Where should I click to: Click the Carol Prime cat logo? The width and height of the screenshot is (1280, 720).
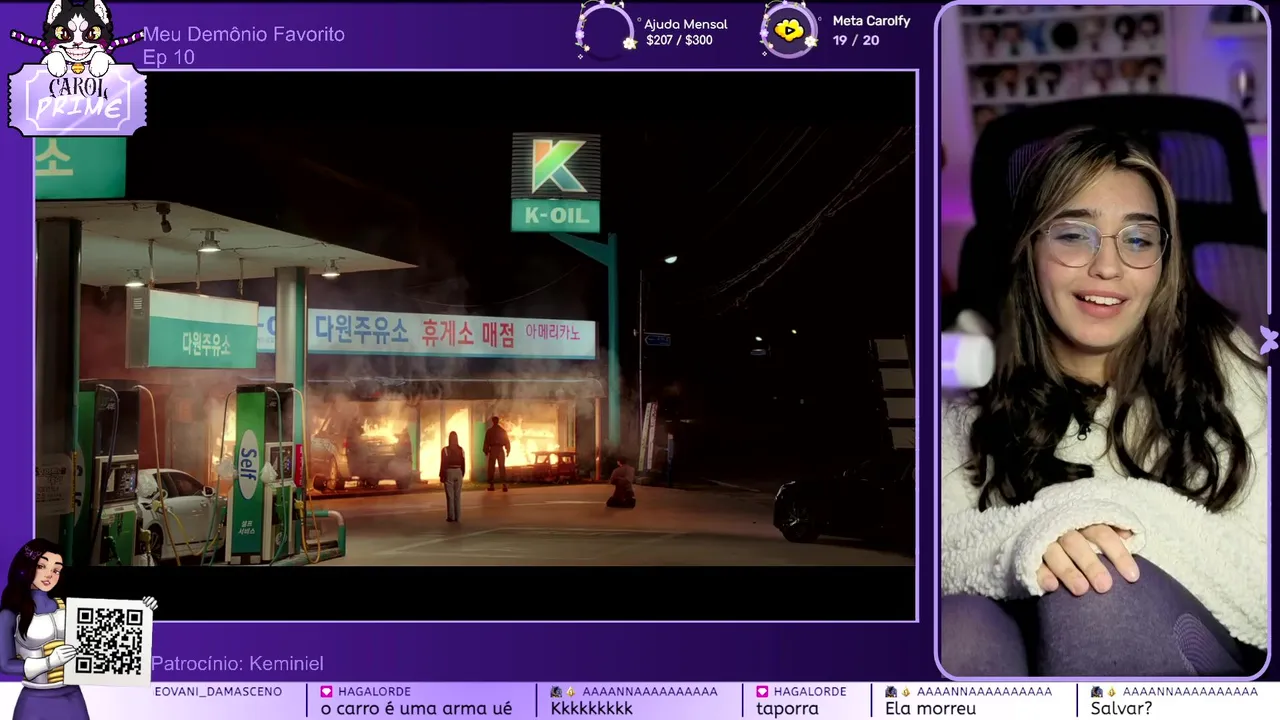coord(77,68)
